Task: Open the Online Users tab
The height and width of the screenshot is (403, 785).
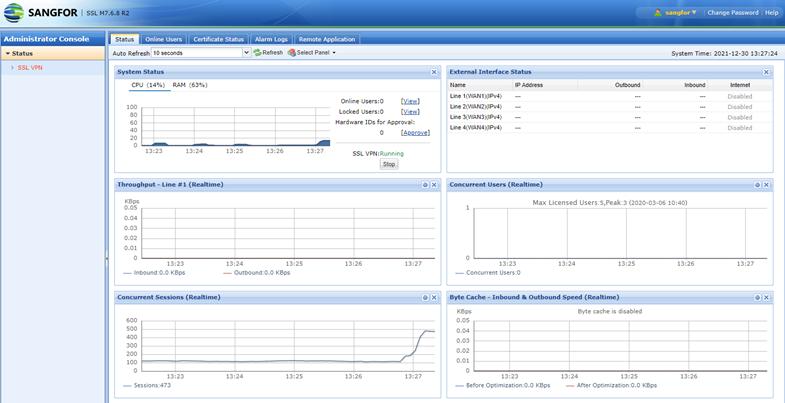Action: point(164,39)
